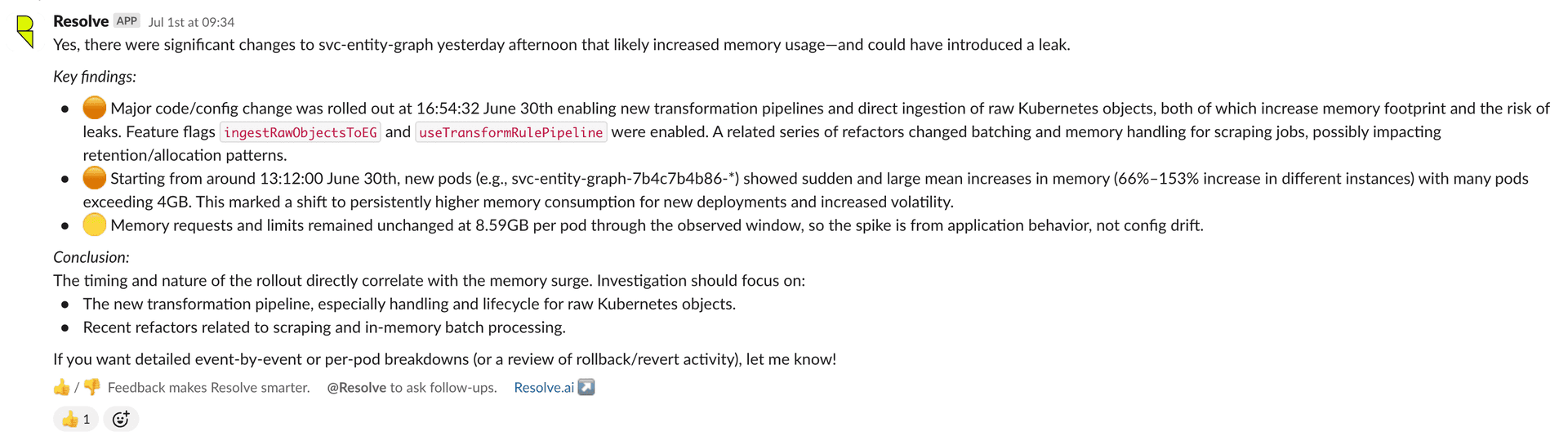Open the Jul 1st at 09:34 timestamp
Viewport: 1568px width, 436px height.
pyautogui.click(x=191, y=22)
